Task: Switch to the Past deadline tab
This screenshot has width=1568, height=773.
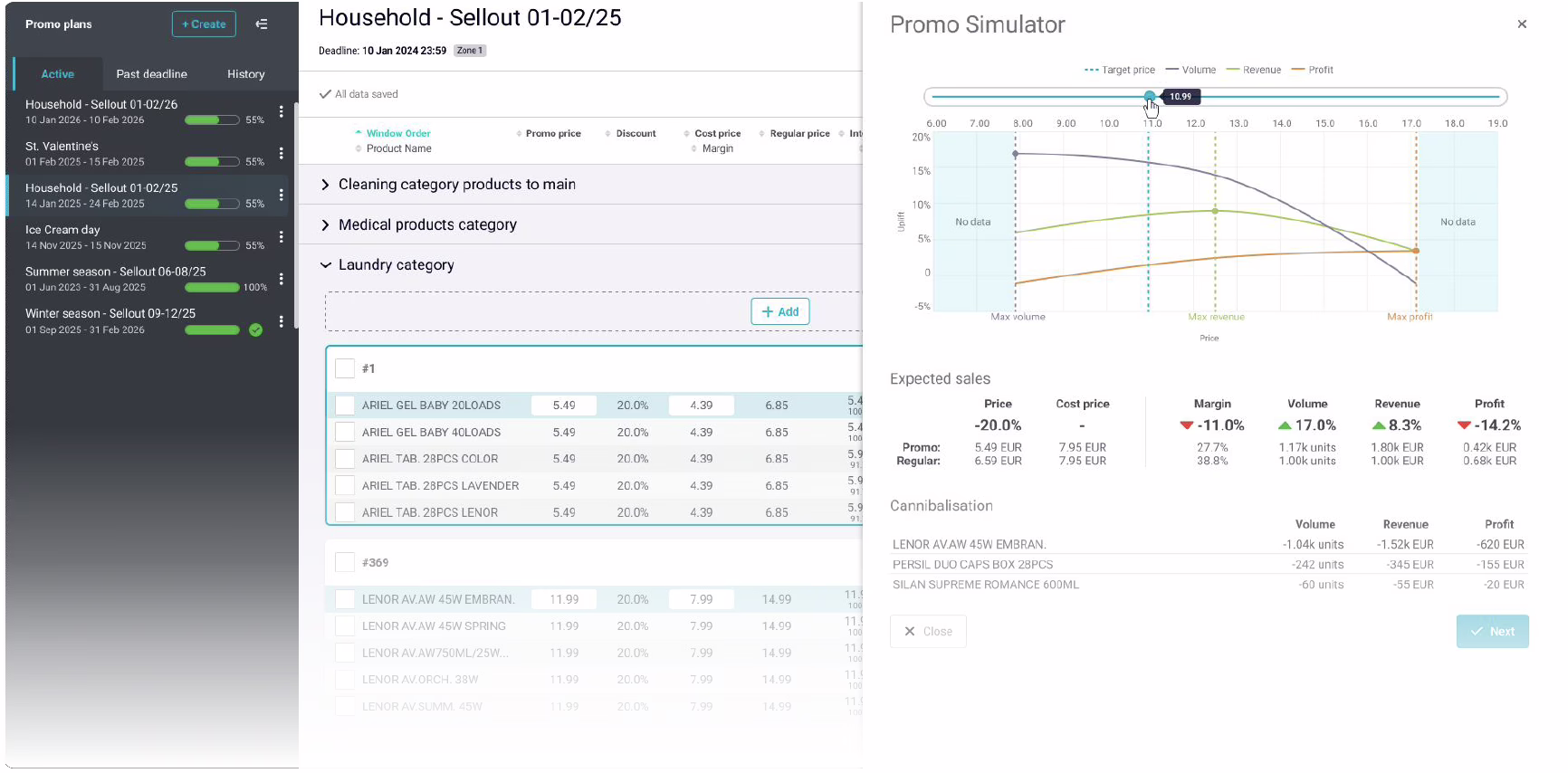Action: (x=151, y=74)
